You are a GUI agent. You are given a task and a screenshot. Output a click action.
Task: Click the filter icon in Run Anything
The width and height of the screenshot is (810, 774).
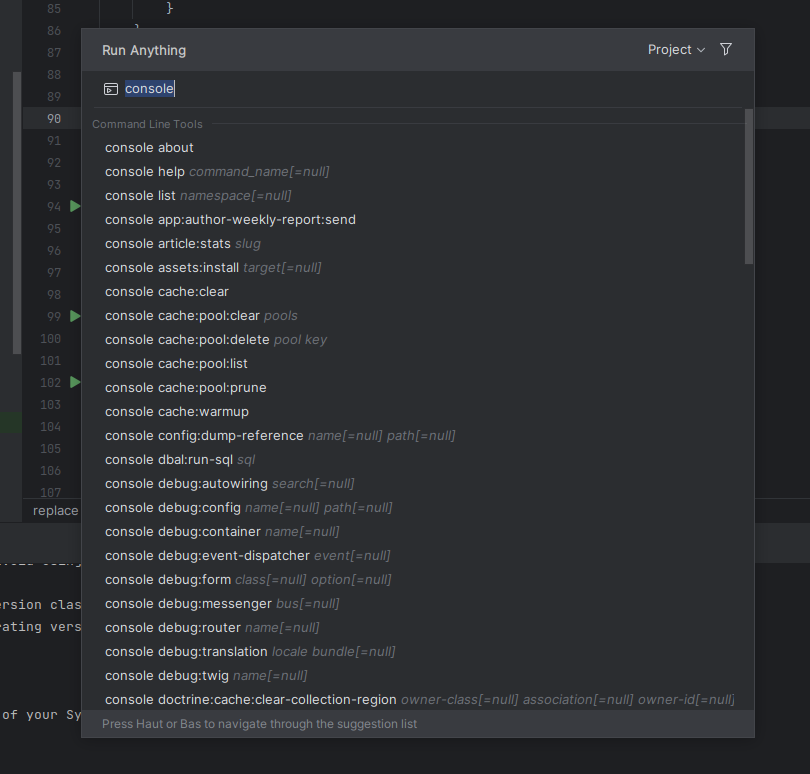[726, 50]
